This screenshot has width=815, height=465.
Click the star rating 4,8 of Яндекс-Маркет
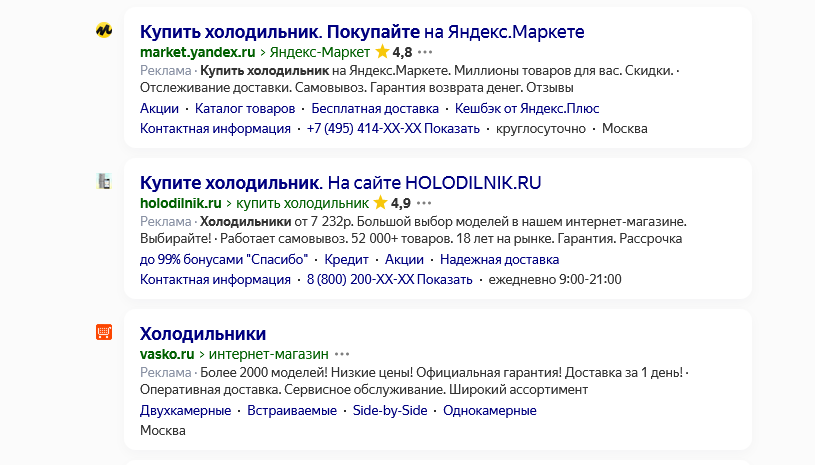pos(393,52)
